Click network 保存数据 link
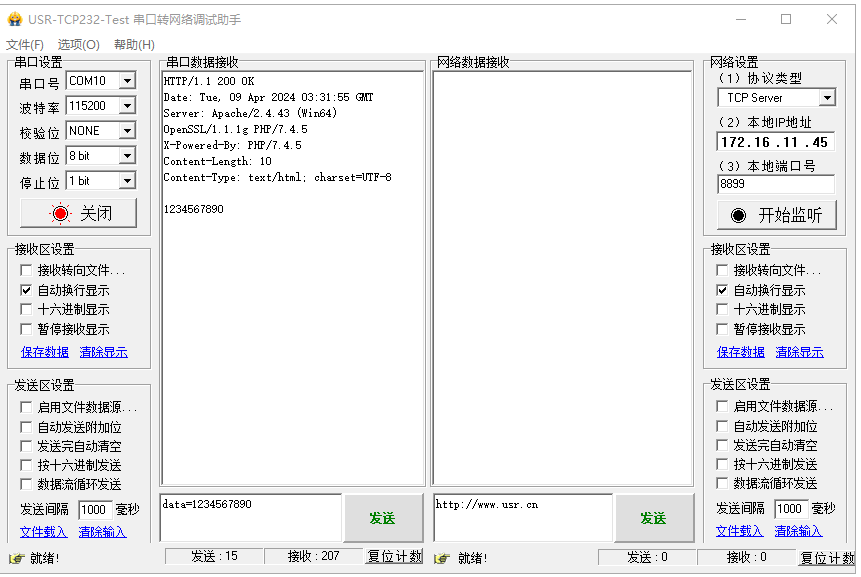 click(741, 352)
